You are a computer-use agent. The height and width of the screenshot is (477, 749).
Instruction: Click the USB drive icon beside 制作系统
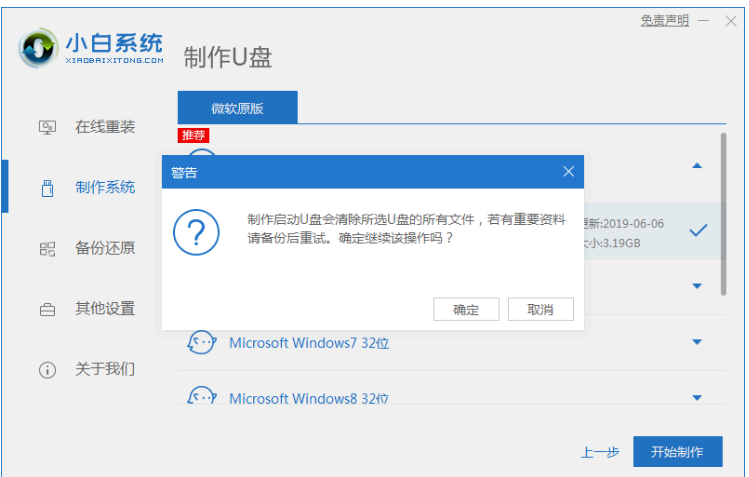pos(47,188)
